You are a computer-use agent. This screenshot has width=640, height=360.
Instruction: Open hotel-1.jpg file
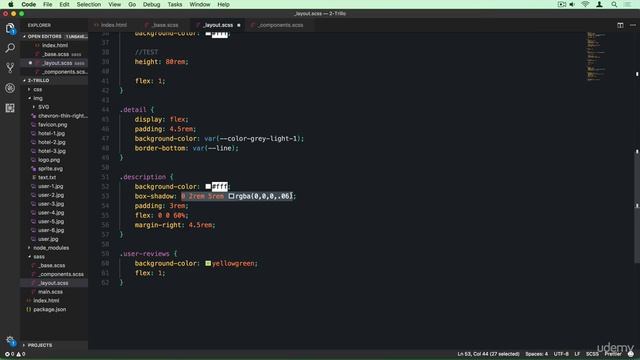click(51, 133)
